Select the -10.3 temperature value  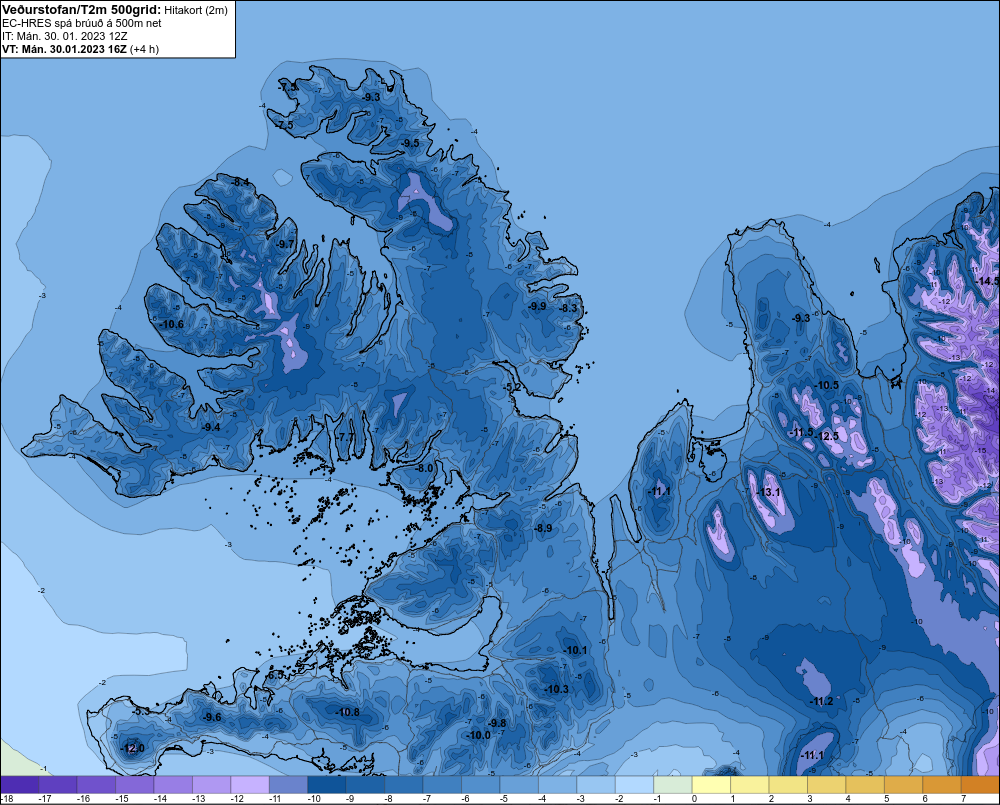pyautogui.click(x=556, y=689)
